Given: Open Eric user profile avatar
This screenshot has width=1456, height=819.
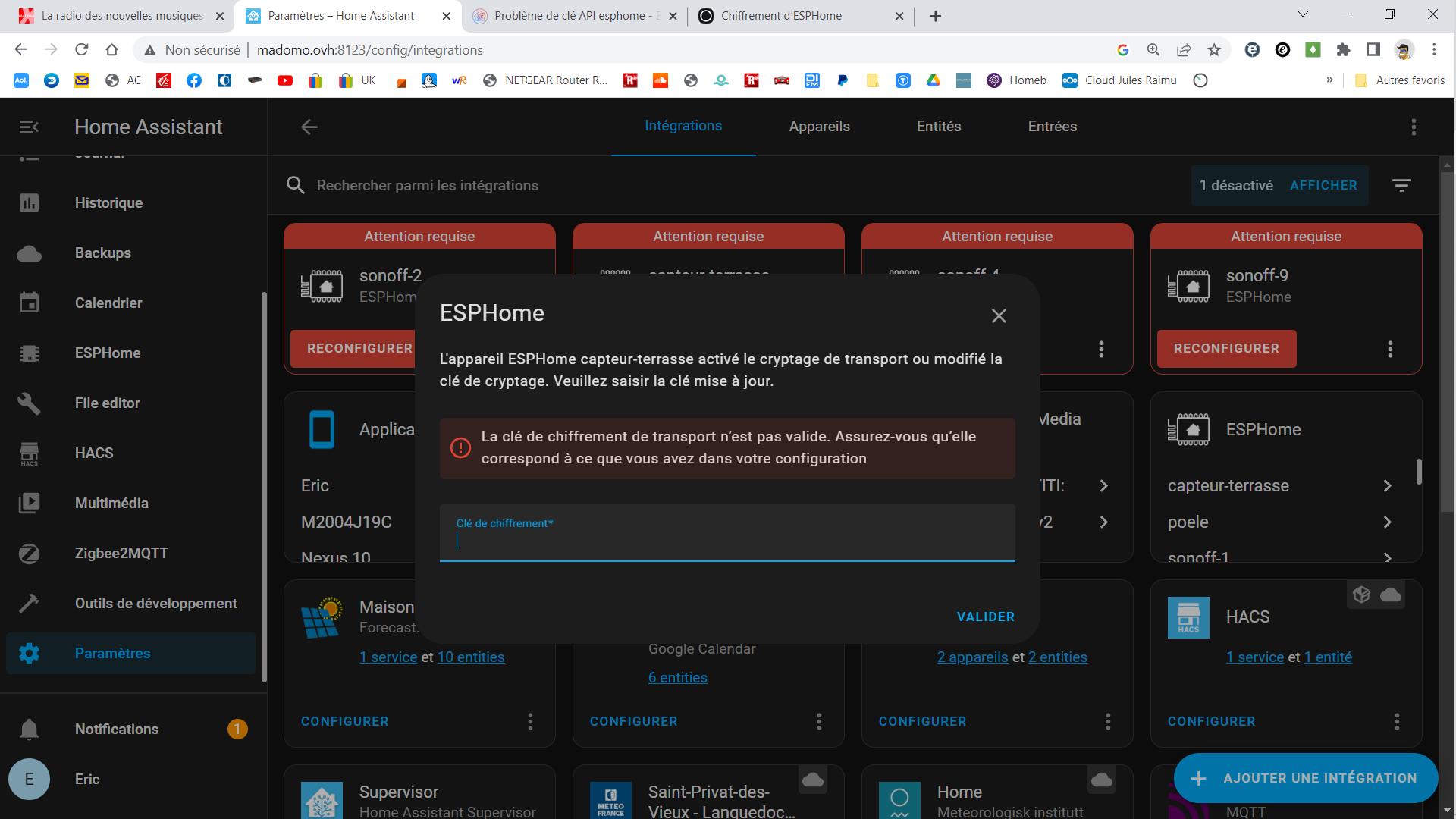Looking at the screenshot, I should (x=29, y=779).
